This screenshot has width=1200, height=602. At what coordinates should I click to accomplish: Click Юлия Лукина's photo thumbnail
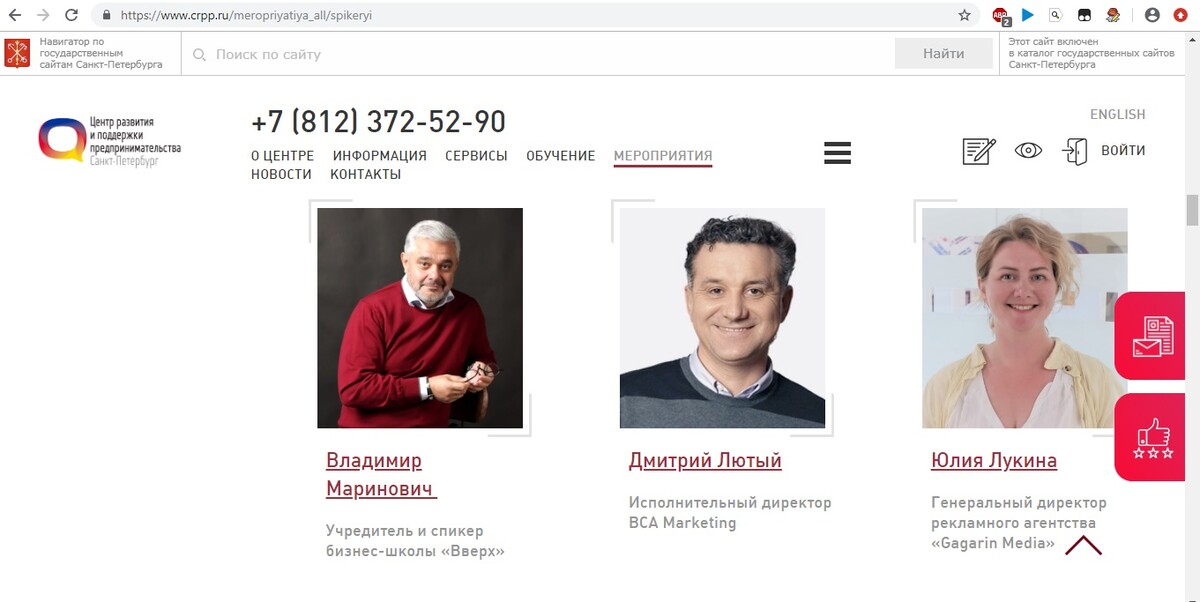[1025, 318]
